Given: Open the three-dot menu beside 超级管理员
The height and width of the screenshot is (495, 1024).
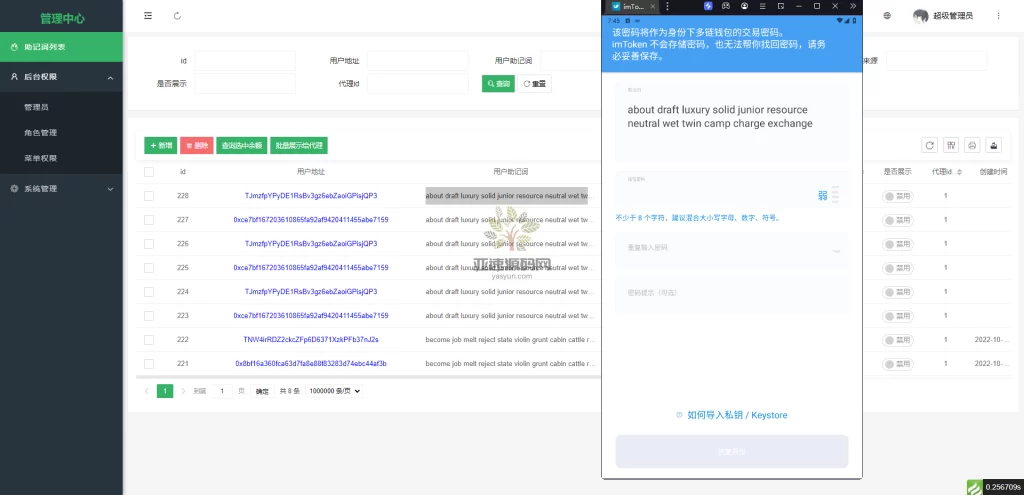Looking at the screenshot, I should (x=998, y=16).
